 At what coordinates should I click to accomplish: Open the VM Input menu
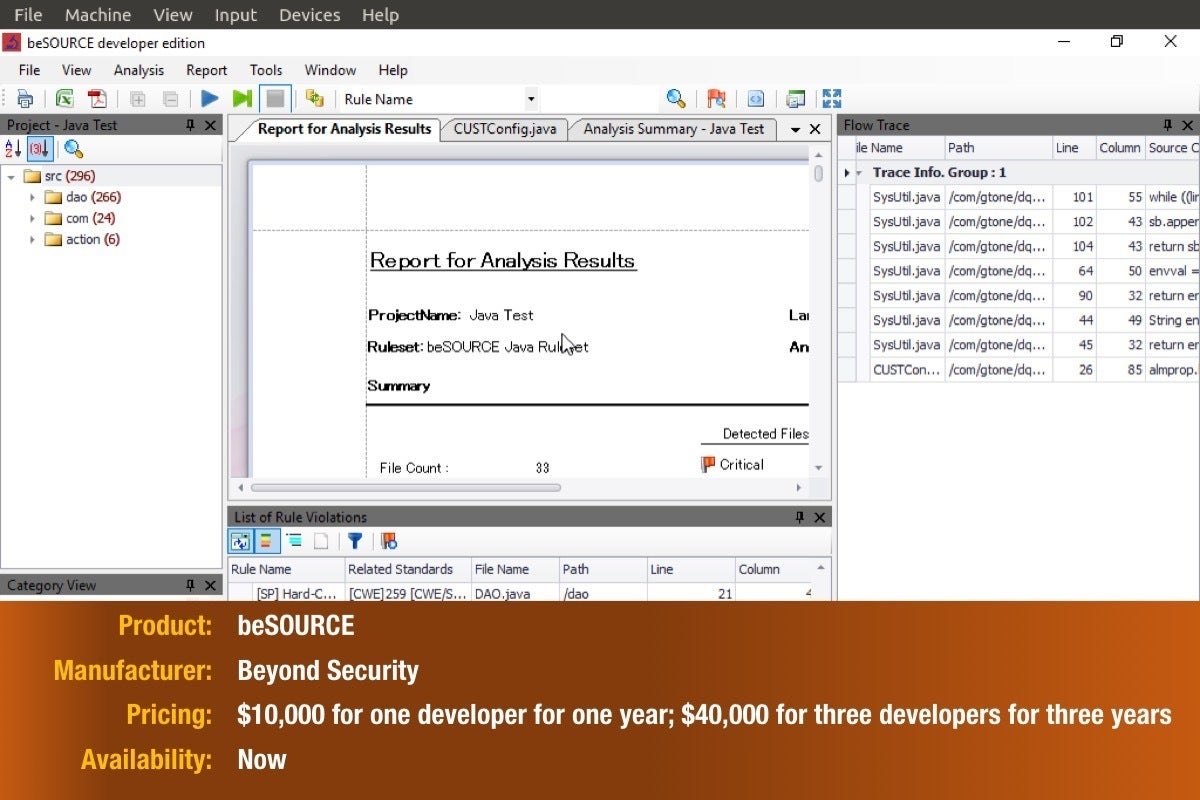[x=235, y=15]
